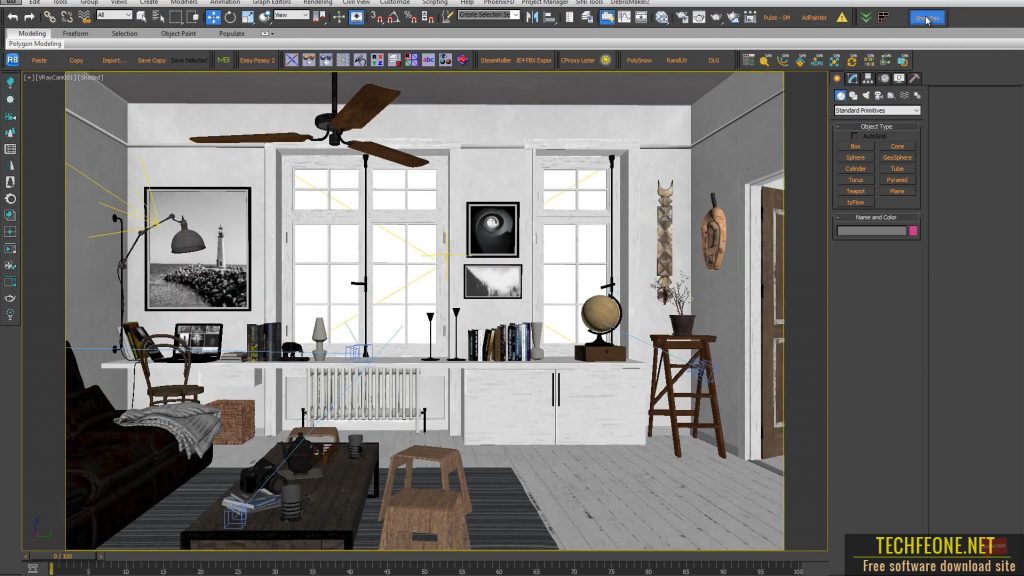Open the Rendering menu
This screenshot has width=1024, height=576.
(x=317, y=3)
